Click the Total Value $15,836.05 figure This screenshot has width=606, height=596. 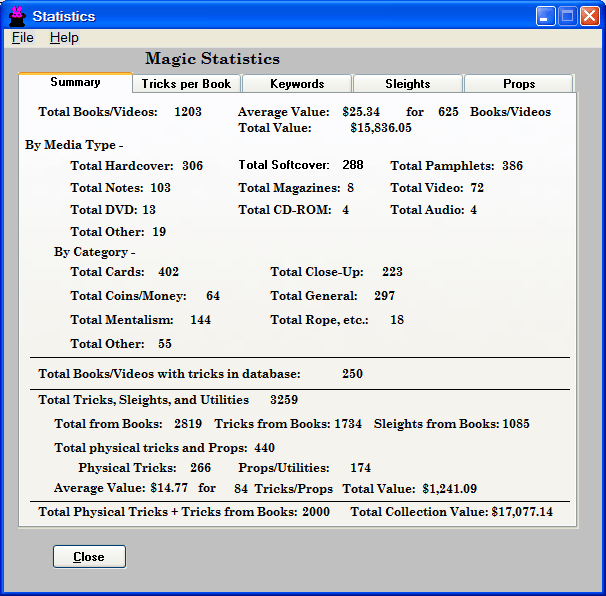click(x=380, y=128)
